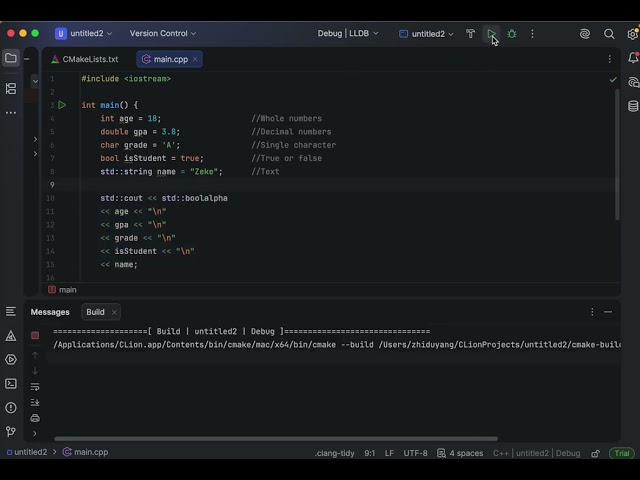Open Search Everywhere magnifier
The width and height of the screenshot is (640, 480).
coord(609,34)
